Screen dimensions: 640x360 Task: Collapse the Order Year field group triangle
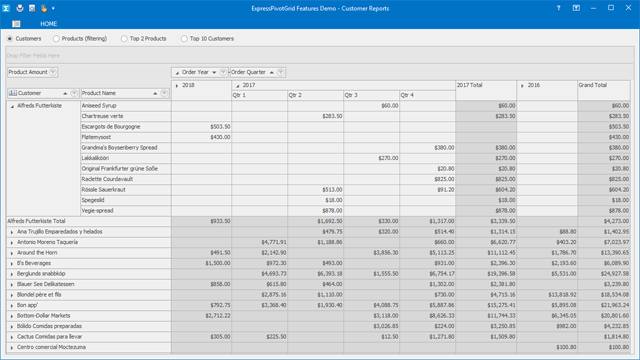coord(177,73)
